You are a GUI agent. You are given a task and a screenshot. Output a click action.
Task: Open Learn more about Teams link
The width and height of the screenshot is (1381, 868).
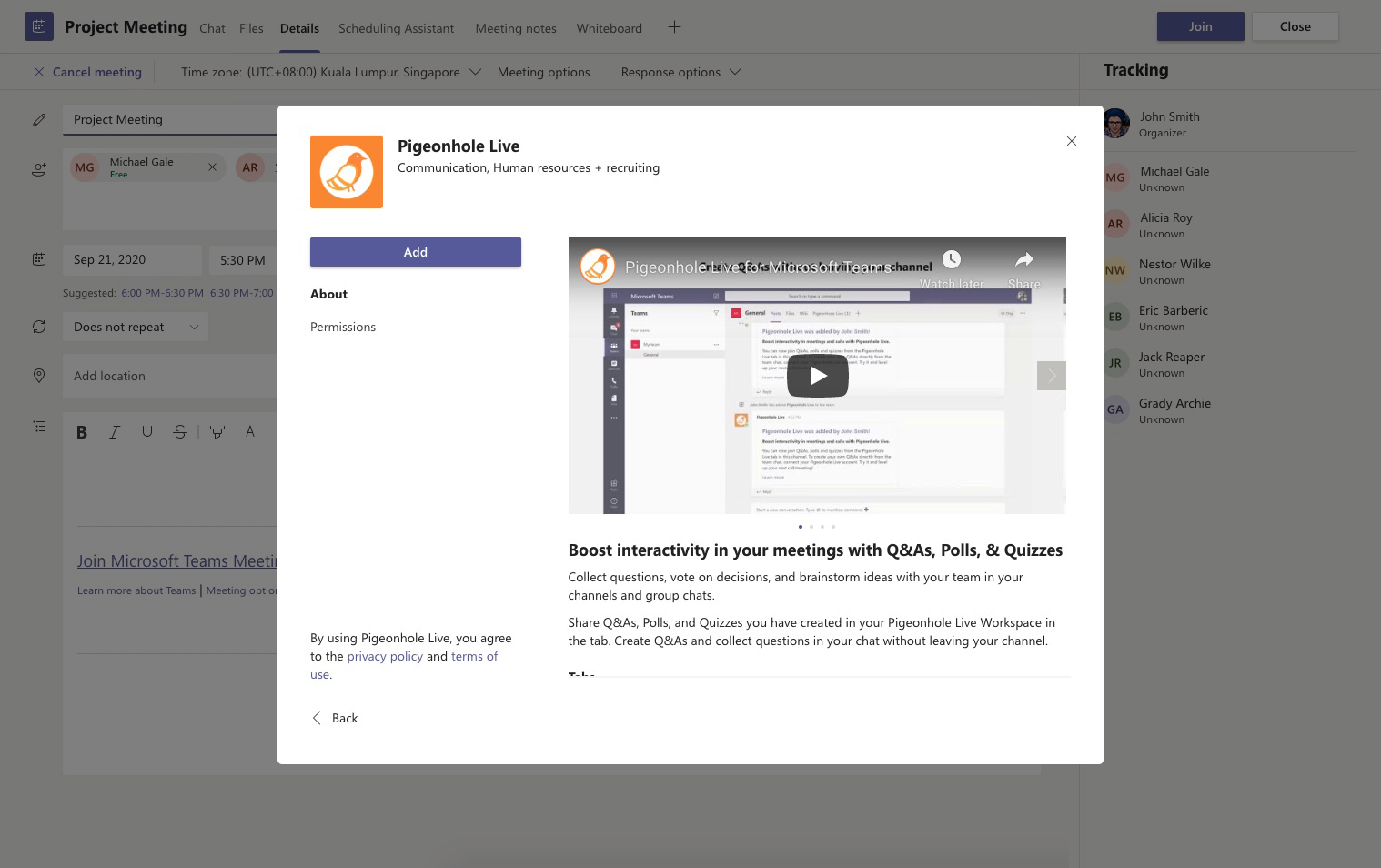pyautogui.click(x=136, y=590)
